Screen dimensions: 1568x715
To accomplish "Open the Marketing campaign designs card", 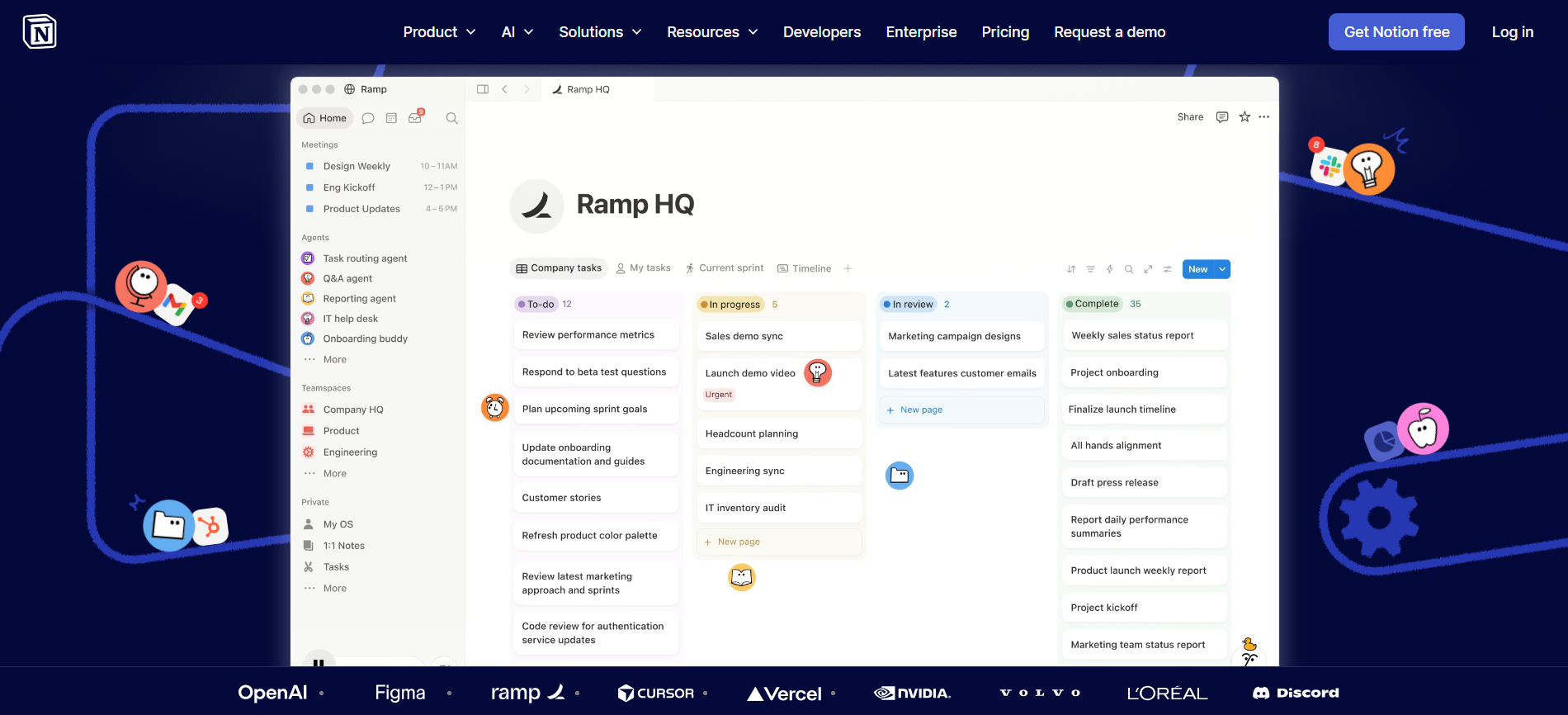I will click(x=962, y=336).
